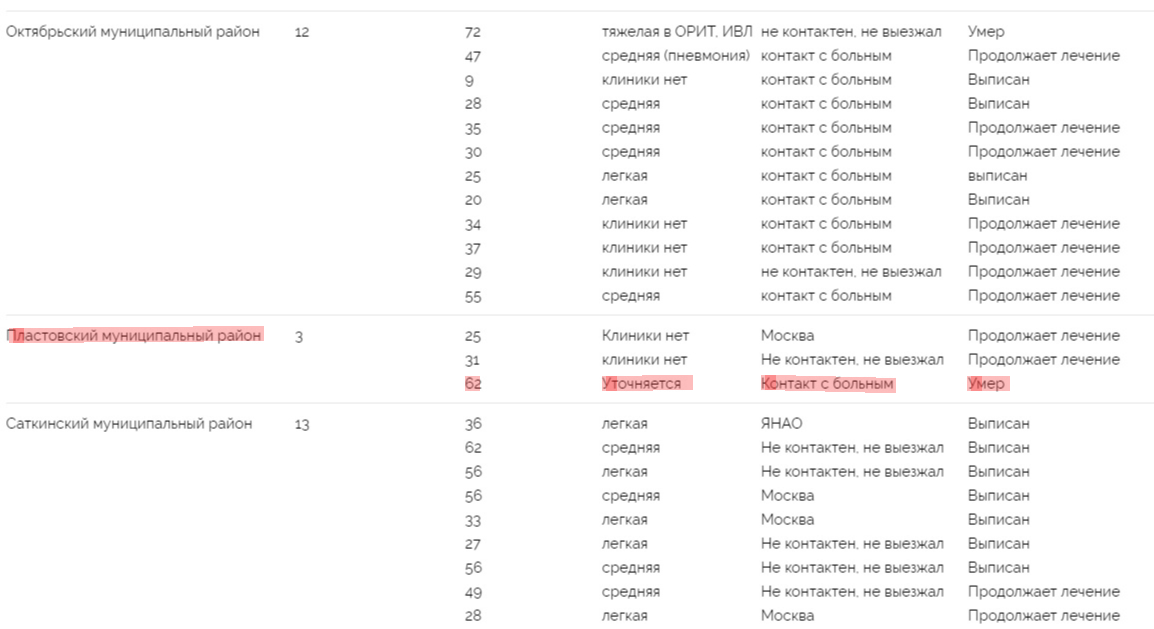
Task: Click the 'средняя (пневмония)' severity cell
Action: point(676,56)
